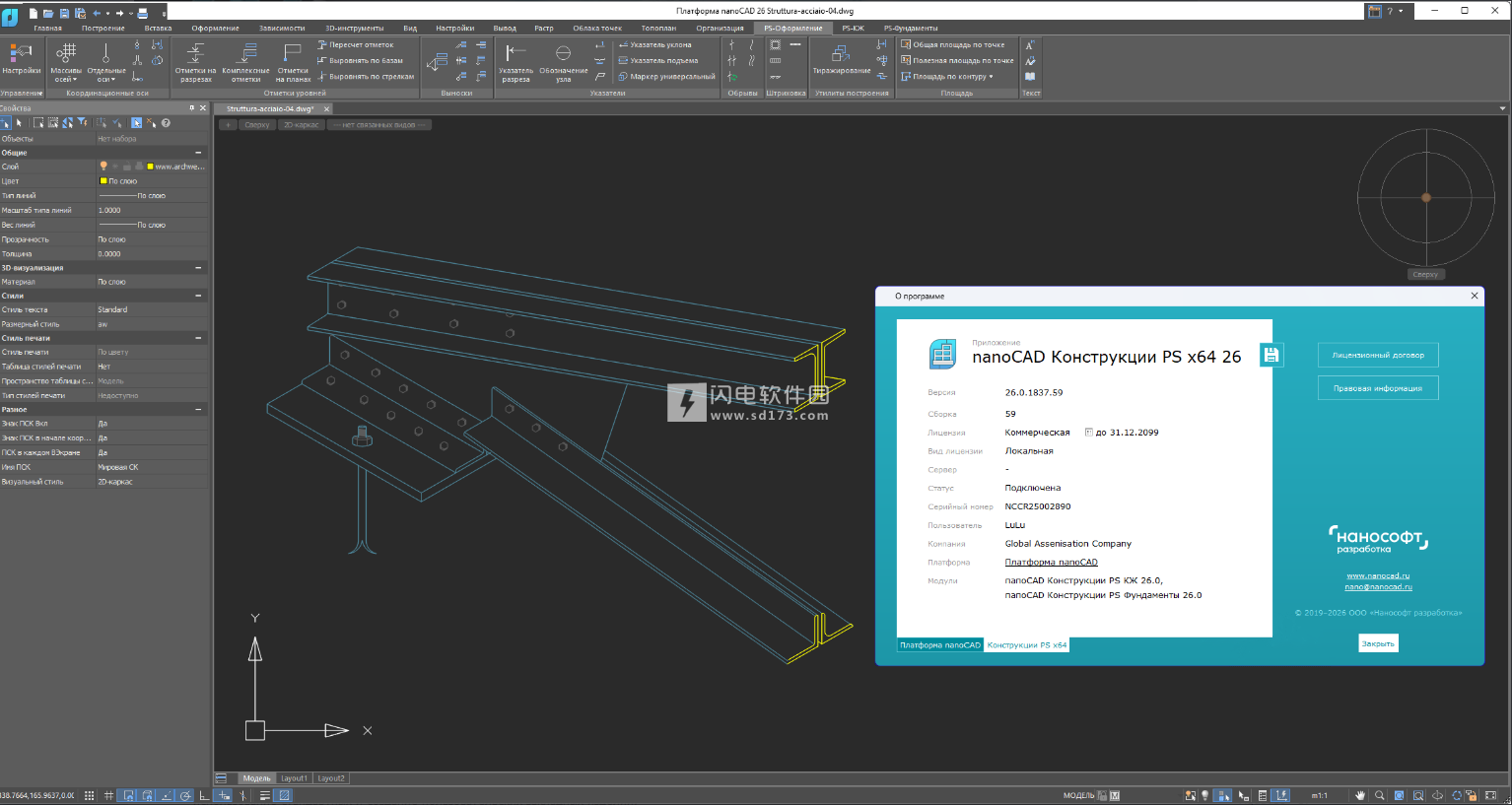Open the Платформа nanoCAD module link

[1051, 563]
